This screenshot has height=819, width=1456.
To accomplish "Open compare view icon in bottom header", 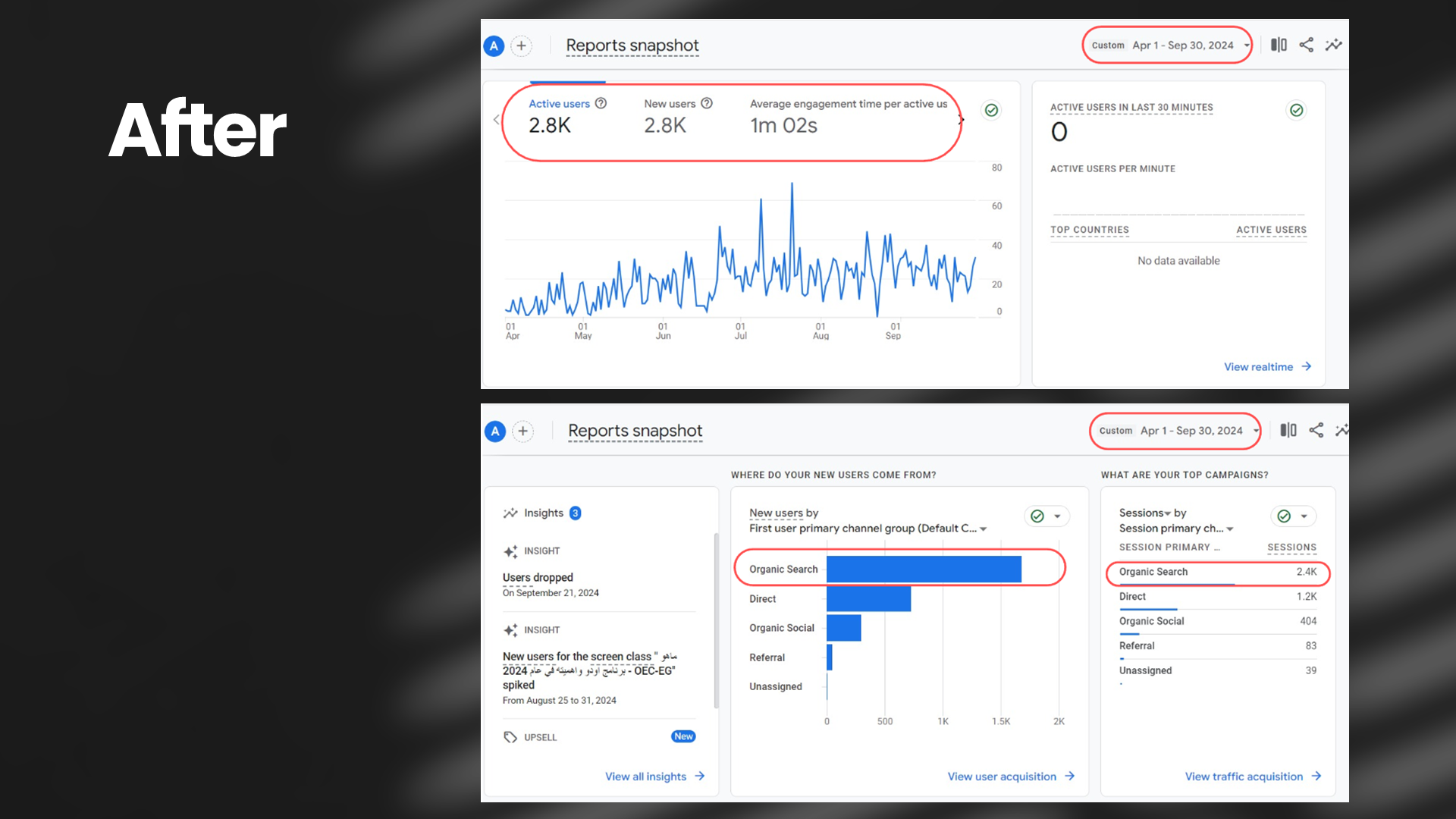I will 1288,430.
